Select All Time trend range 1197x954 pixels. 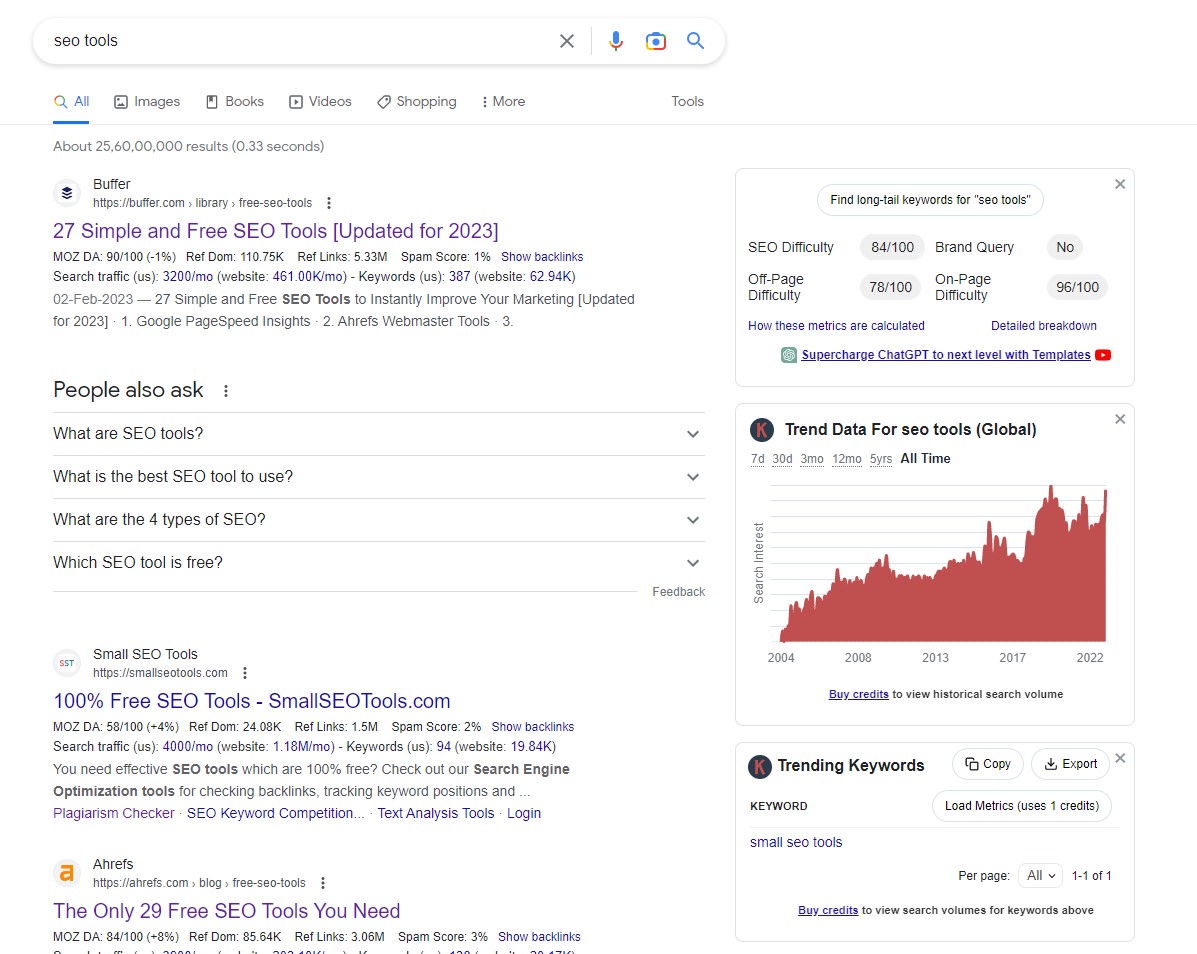pyautogui.click(x=925, y=459)
